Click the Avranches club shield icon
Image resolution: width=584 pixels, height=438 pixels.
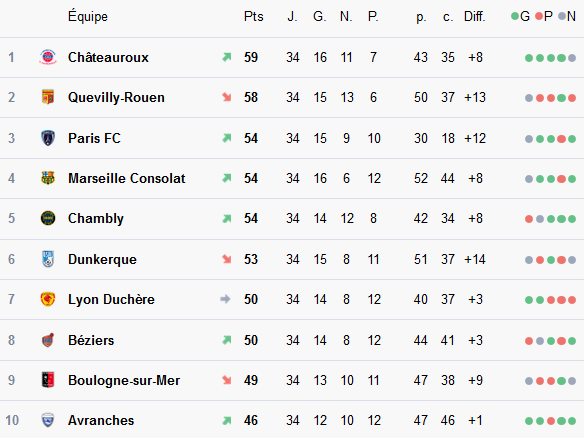48,420
